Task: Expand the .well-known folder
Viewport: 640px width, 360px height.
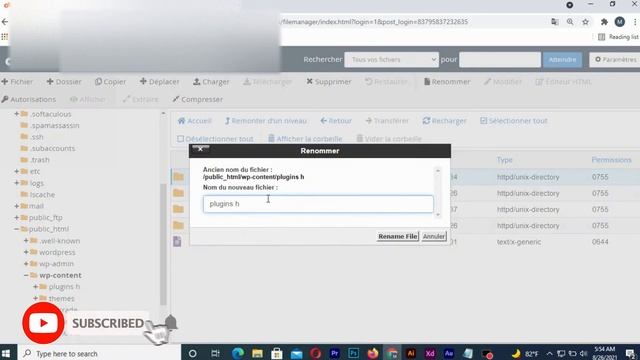Action: tap(26, 241)
